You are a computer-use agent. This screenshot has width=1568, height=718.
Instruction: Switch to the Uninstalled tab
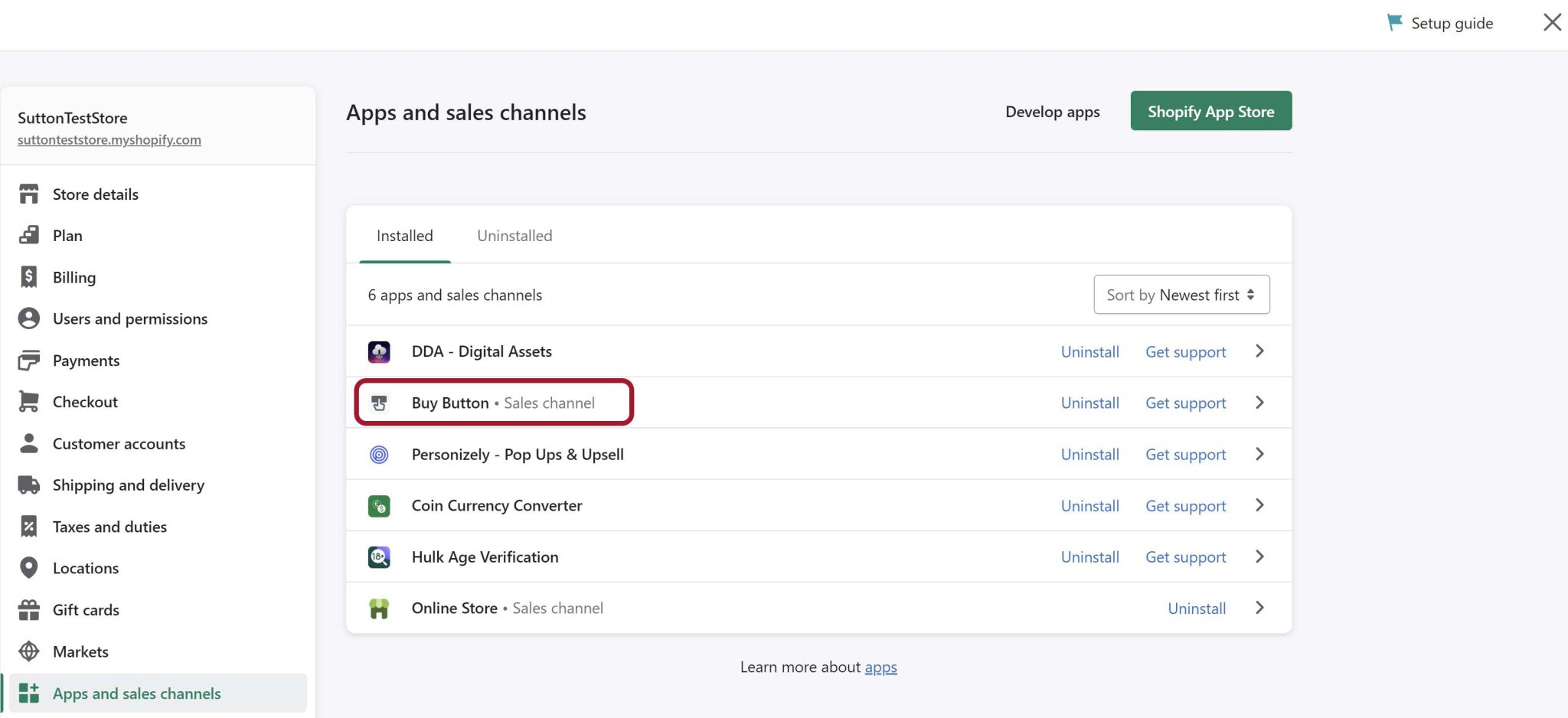click(x=514, y=236)
